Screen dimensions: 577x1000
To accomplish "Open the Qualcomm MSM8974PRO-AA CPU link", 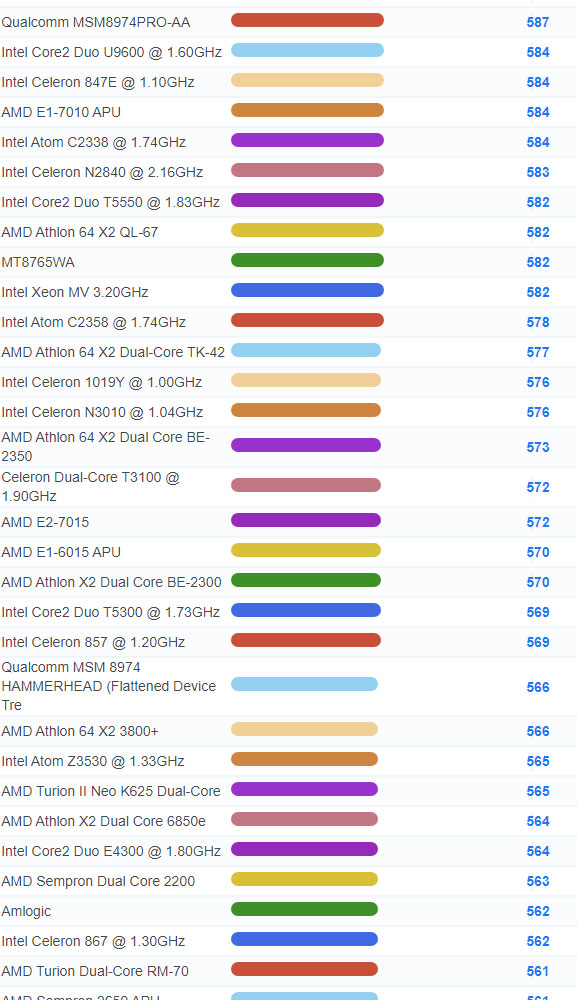I will coord(96,22).
